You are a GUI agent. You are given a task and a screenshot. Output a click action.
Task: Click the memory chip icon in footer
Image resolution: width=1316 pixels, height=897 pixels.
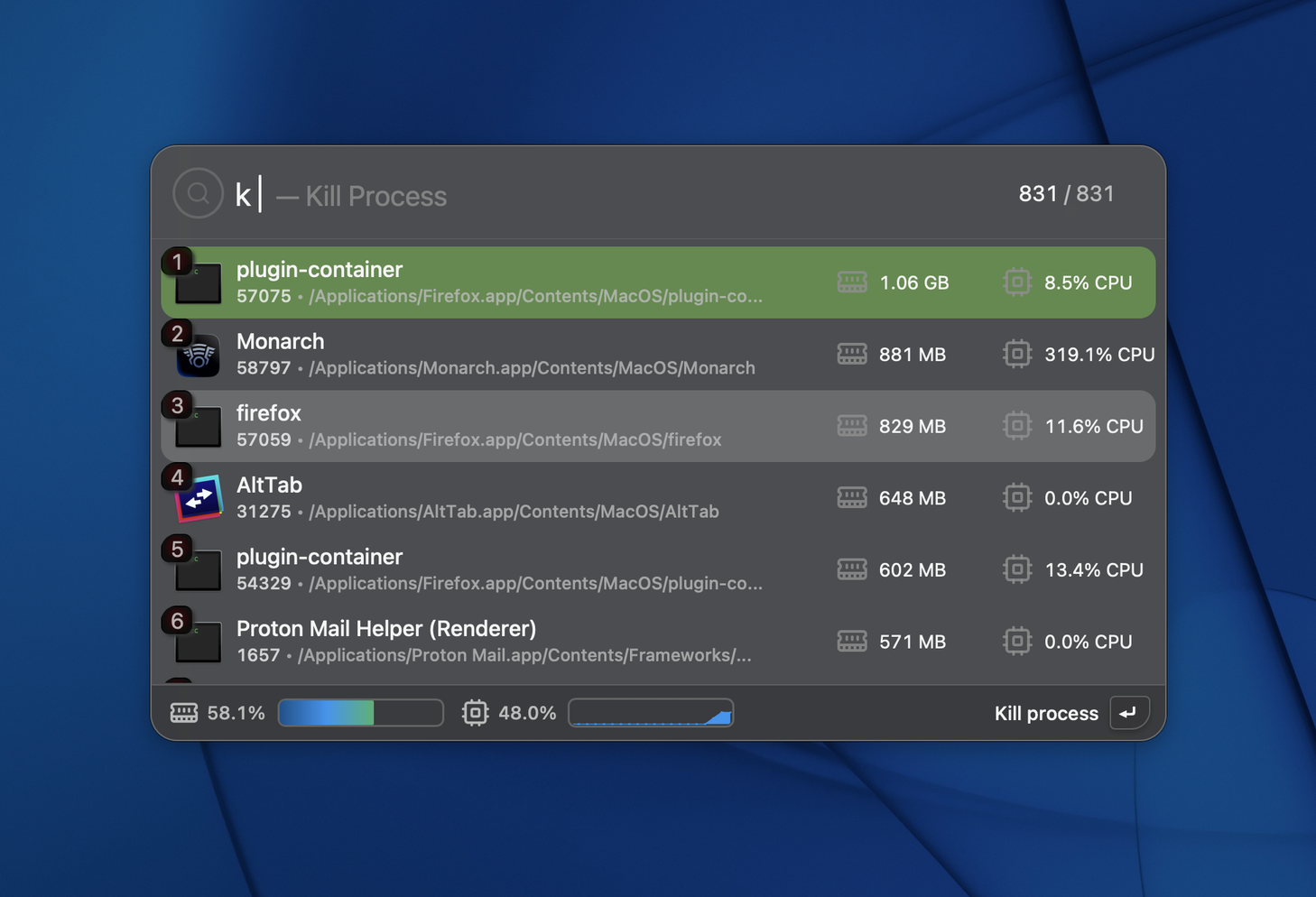184,713
